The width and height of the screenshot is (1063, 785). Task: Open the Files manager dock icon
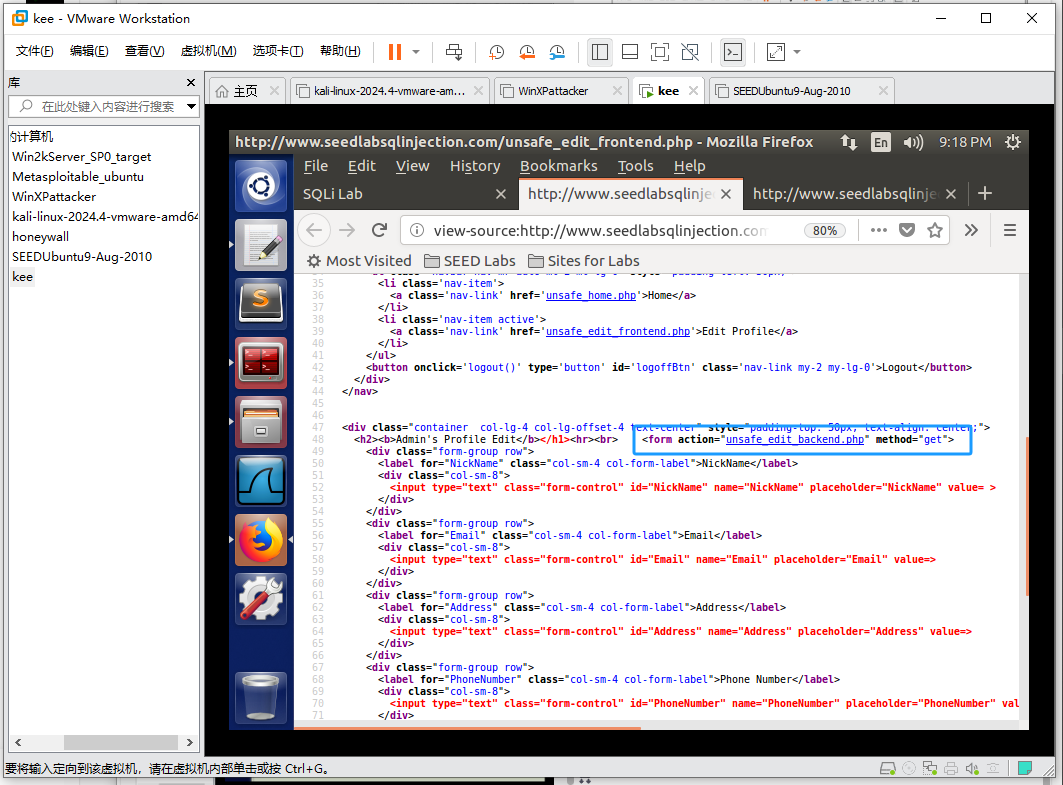pyautogui.click(x=261, y=422)
